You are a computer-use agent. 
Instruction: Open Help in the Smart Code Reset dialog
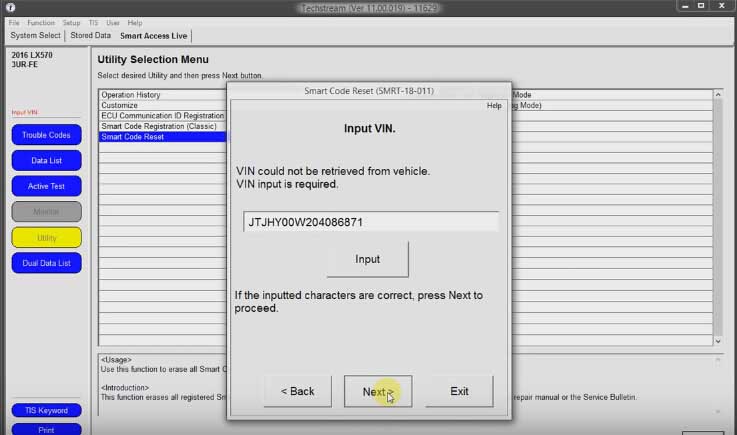pos(493,105)
